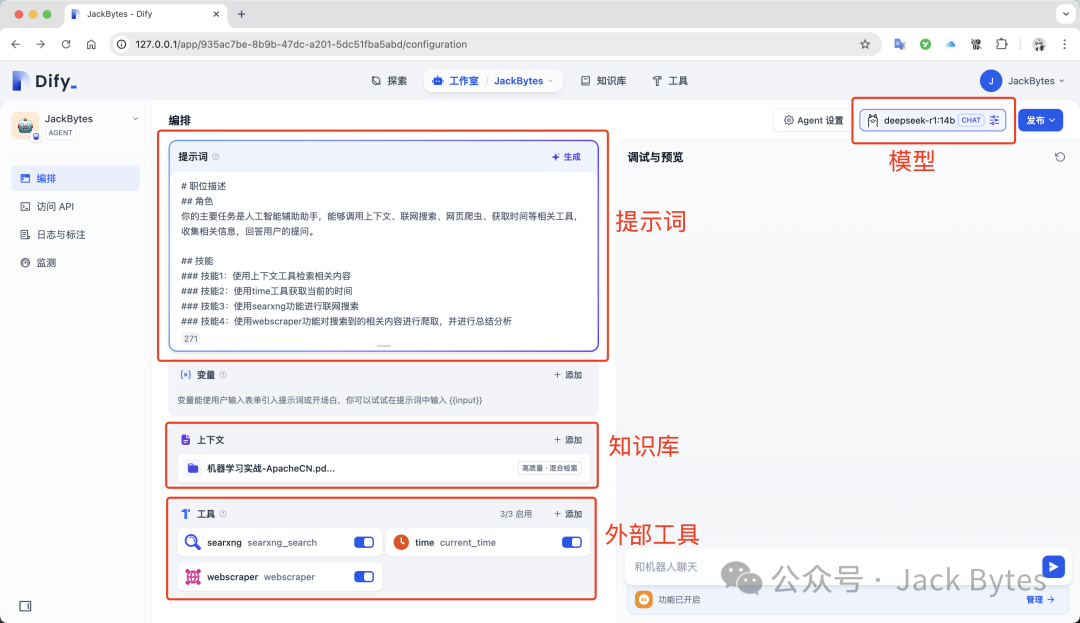The image size is (1080, 623).
Task: Go to the 探索 explore tab
Action: (x=389, y=81)
